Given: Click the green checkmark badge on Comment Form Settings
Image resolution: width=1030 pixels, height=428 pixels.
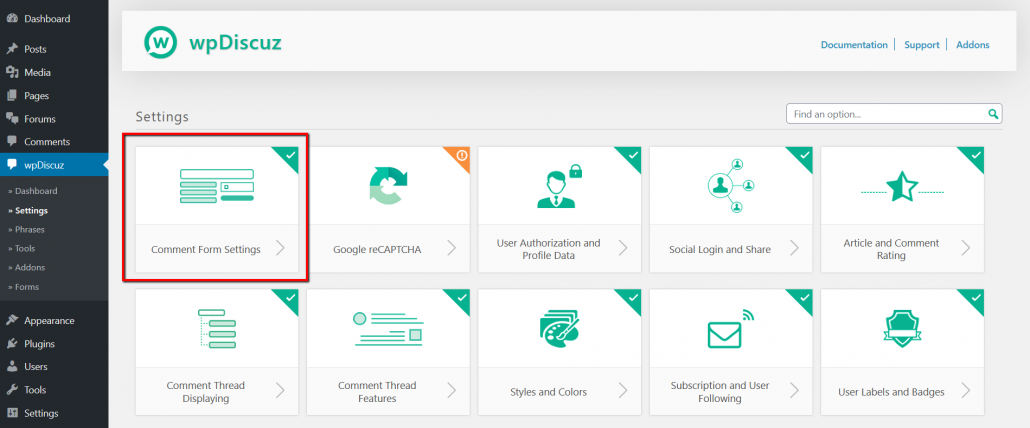Looking at the screenshot, I should pyautogui.click(x=290, y=155).
